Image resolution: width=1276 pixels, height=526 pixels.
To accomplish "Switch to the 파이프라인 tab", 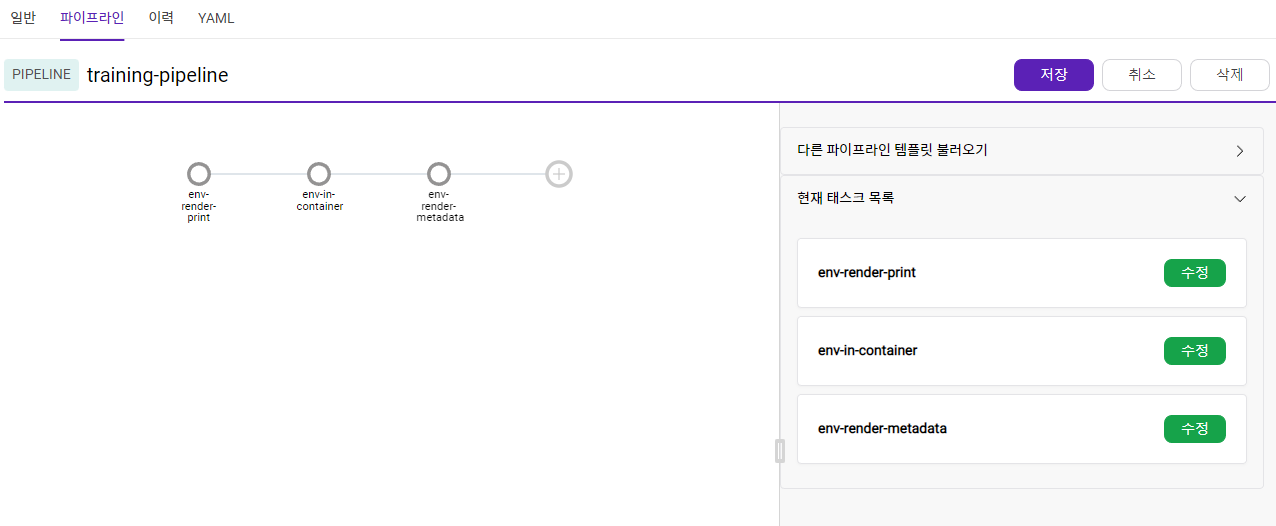I will click(92, 18).
